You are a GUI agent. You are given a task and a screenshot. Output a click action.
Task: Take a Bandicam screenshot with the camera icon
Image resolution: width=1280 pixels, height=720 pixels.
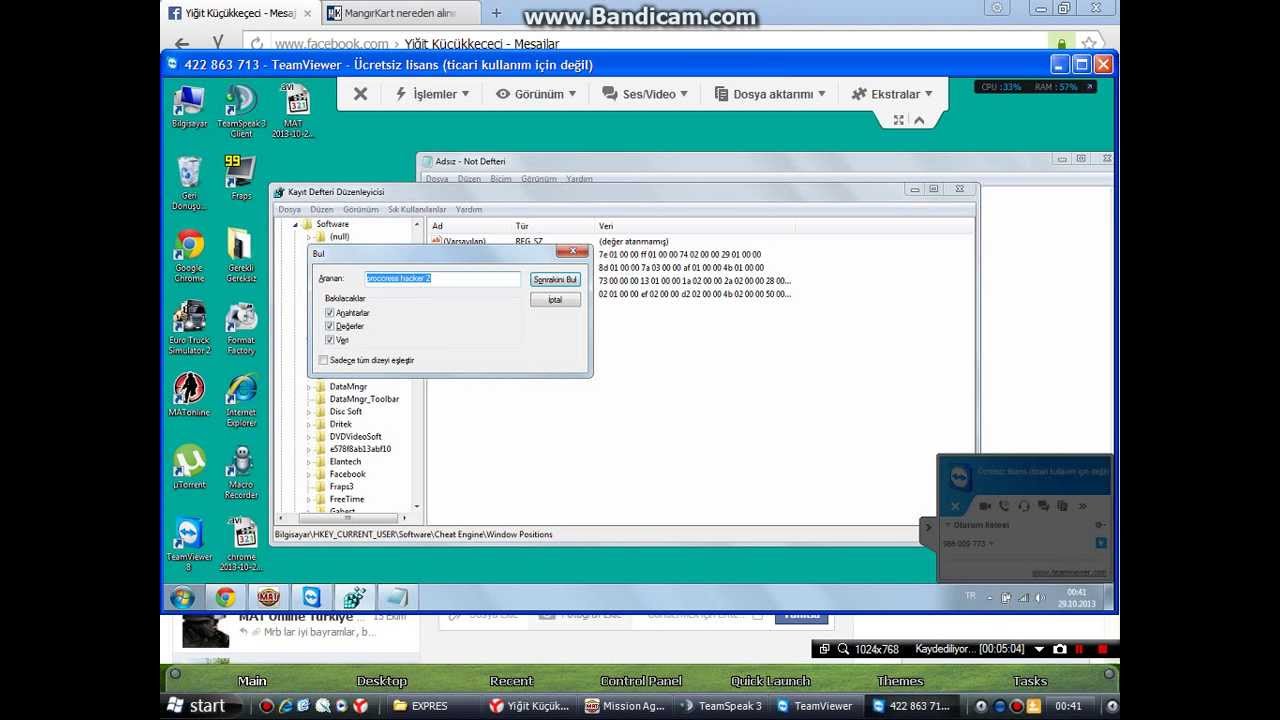click(1060, 649)
